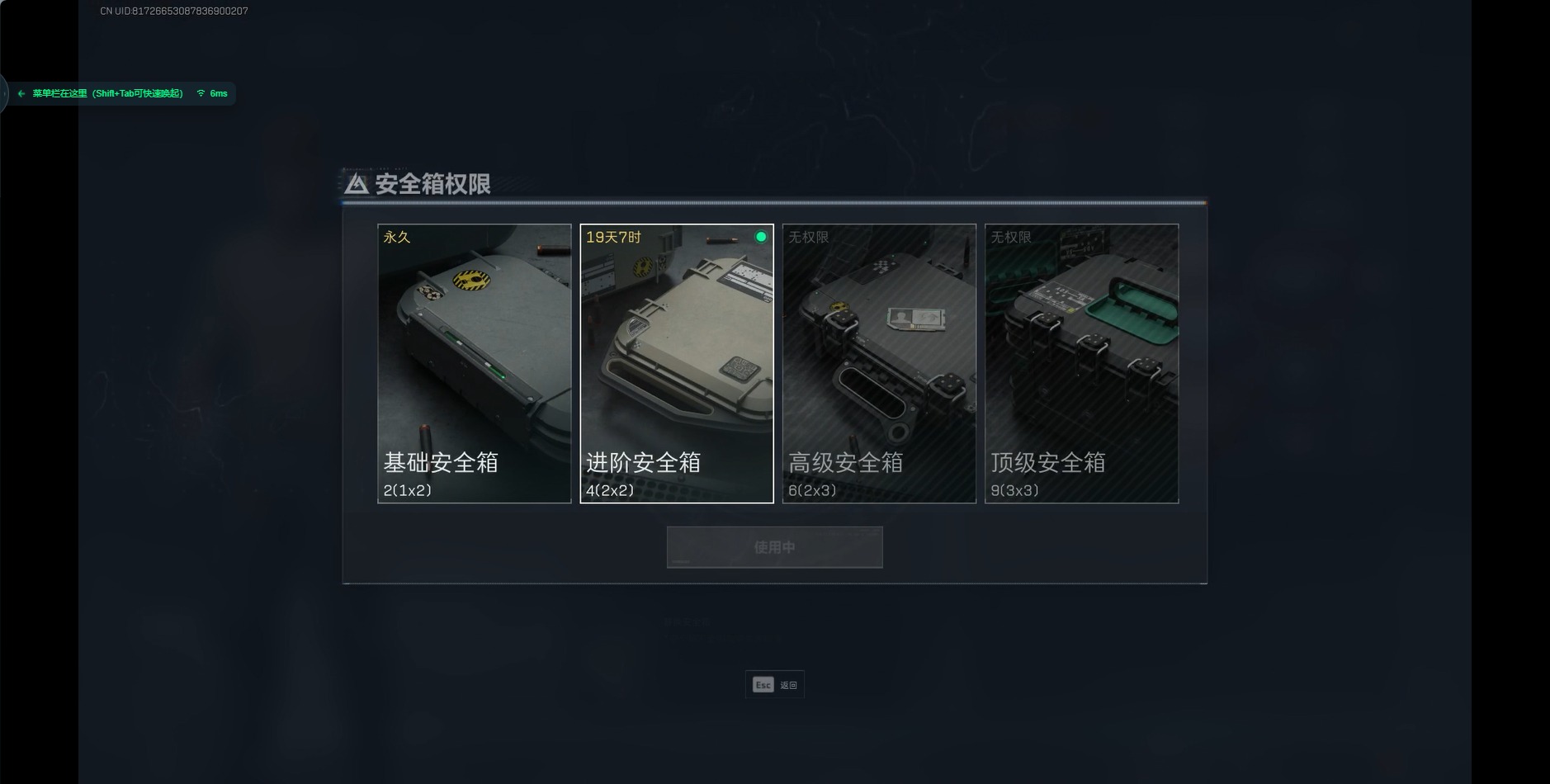Screen dimensions: 1550x784
Task: Click the 9(3x3) capacity text
Action: (x=1014, y=490)
